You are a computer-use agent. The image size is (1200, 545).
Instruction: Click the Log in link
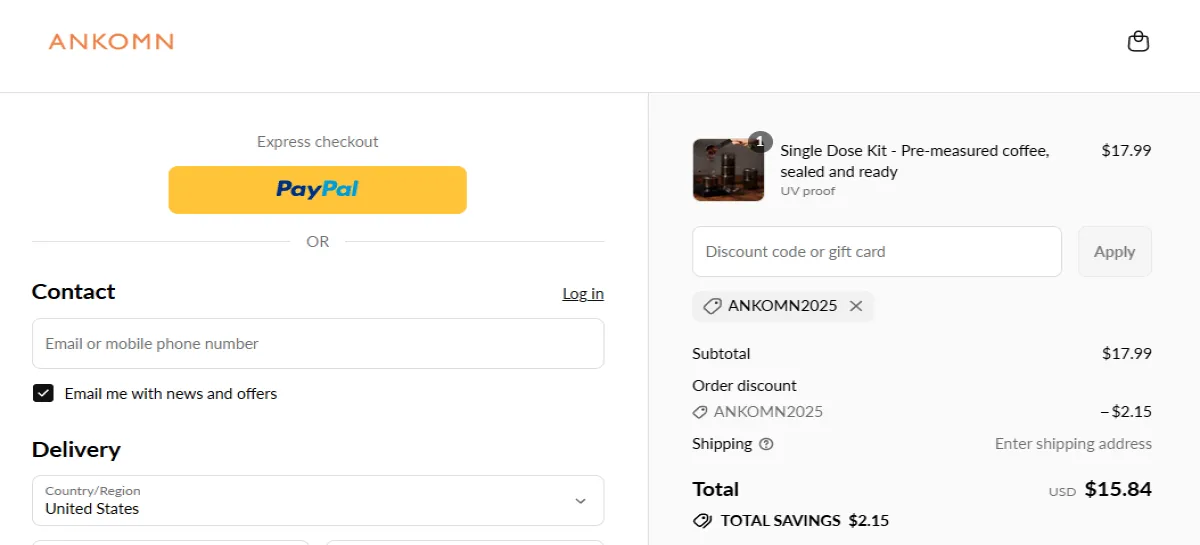pos(583,293)
